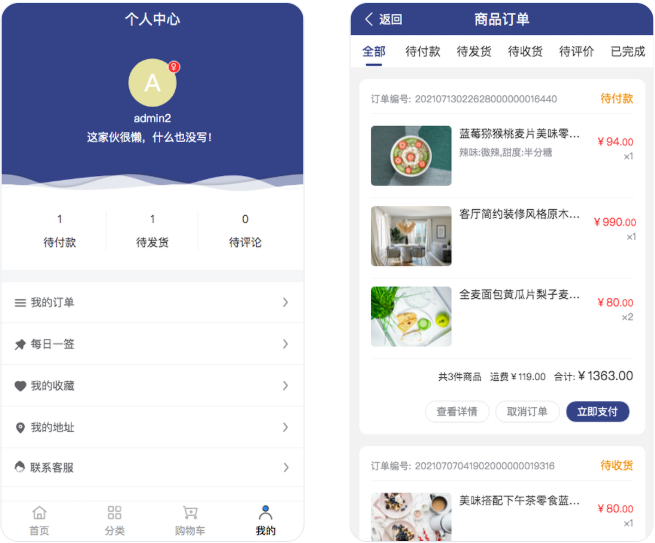Open the blueberry kiwi cereal product thumbnail
The image size is (655, 543).
tap(411, 155)
